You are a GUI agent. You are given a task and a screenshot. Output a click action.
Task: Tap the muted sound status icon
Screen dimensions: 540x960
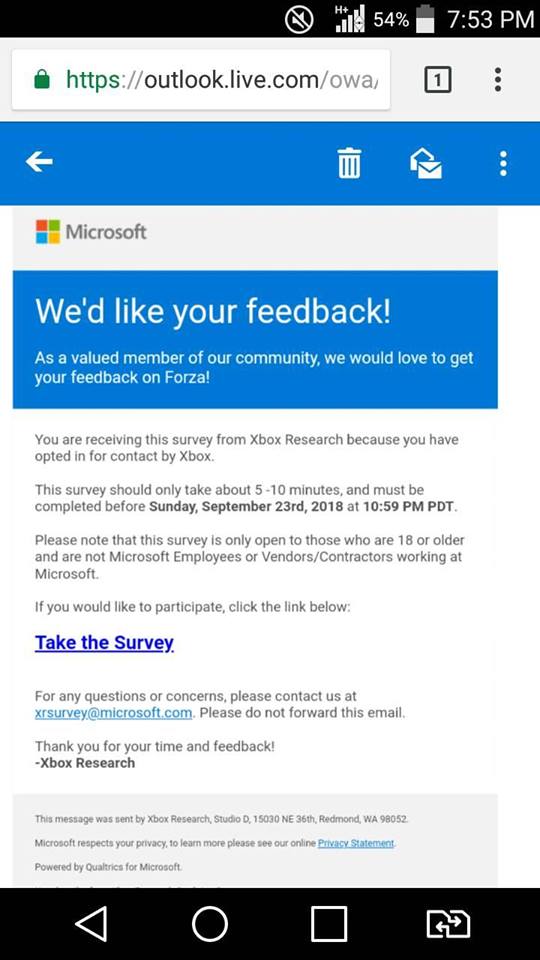(299, 20)
